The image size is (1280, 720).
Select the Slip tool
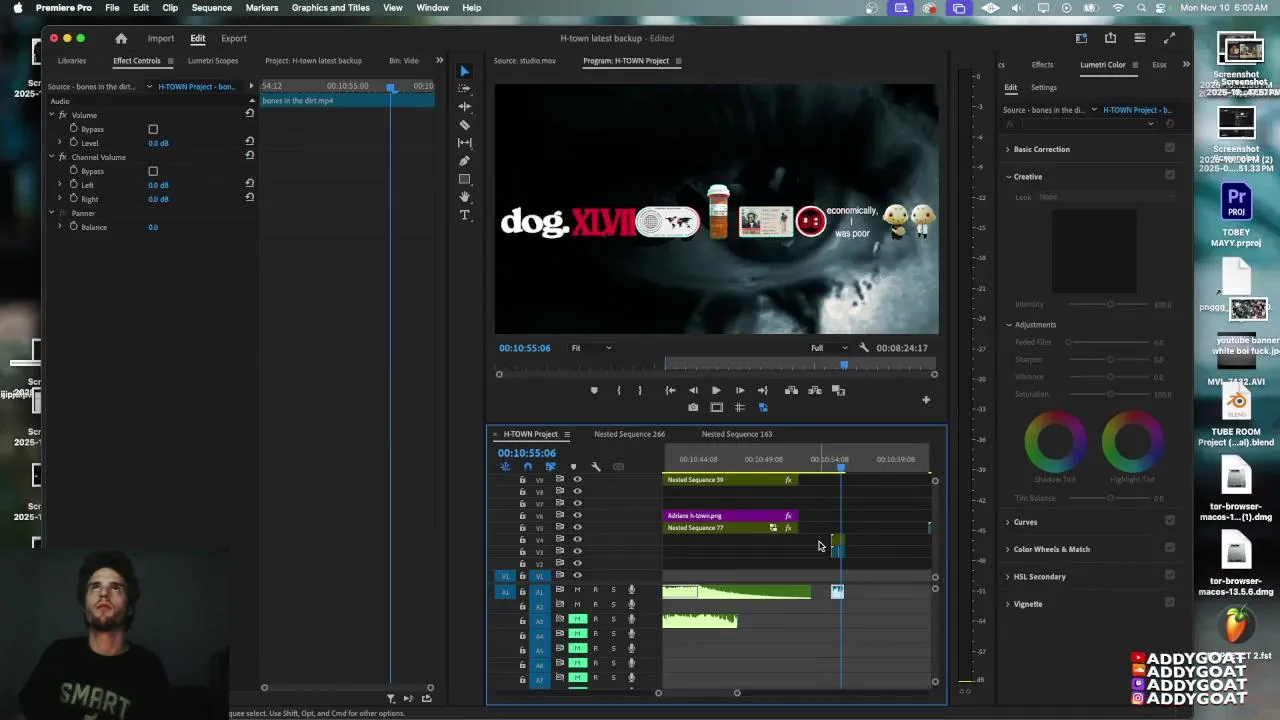pyautogui.click(x=464, y=143)
